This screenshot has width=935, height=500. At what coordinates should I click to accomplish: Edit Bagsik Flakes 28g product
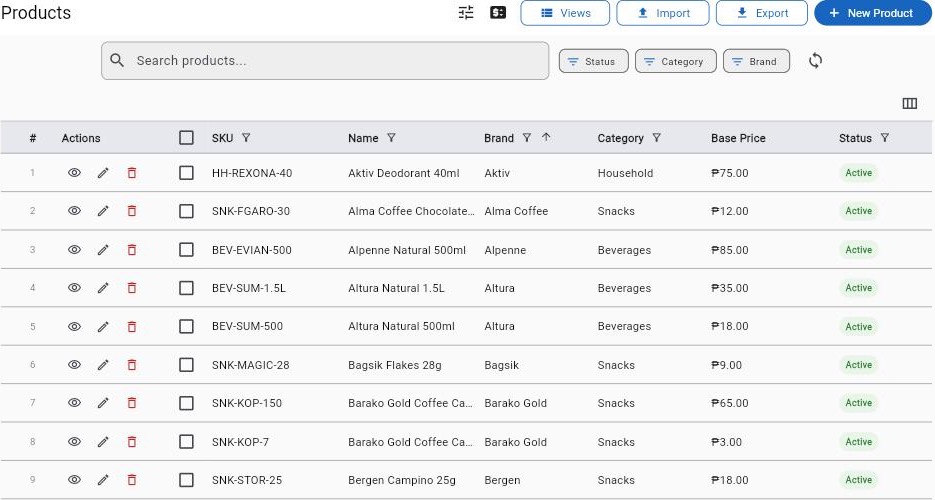pos(103,365)
